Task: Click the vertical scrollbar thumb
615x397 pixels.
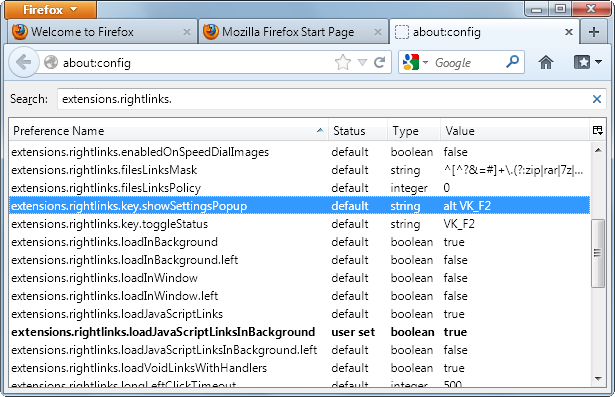Action: [598, 253]
